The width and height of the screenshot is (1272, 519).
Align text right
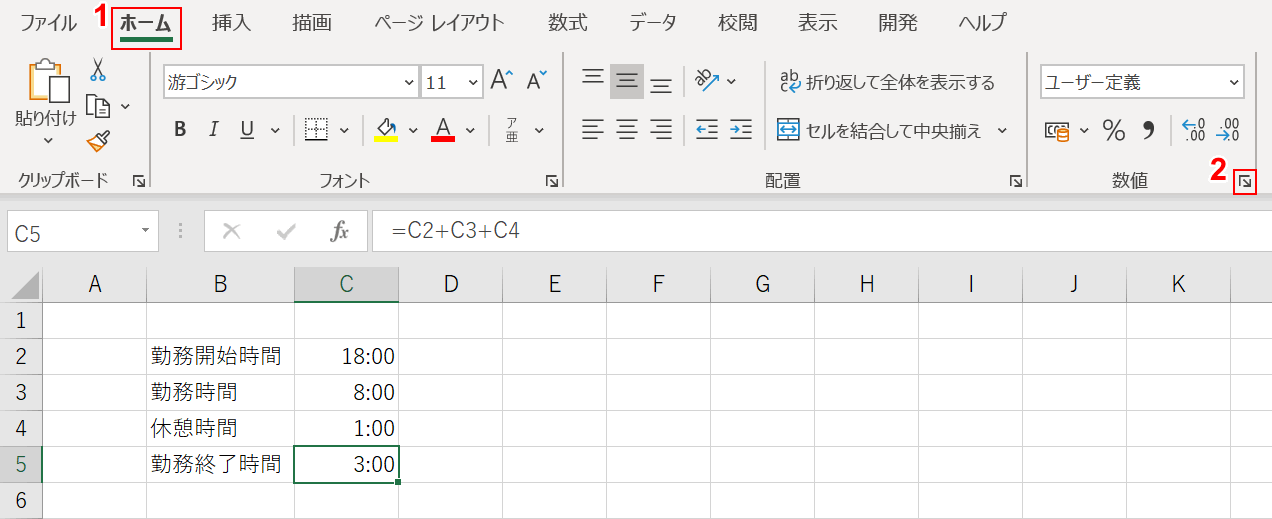661,129
